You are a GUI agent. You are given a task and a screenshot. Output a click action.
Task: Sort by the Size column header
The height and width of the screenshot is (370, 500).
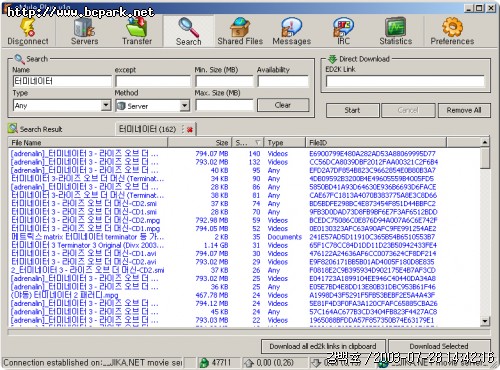(199, 143)
